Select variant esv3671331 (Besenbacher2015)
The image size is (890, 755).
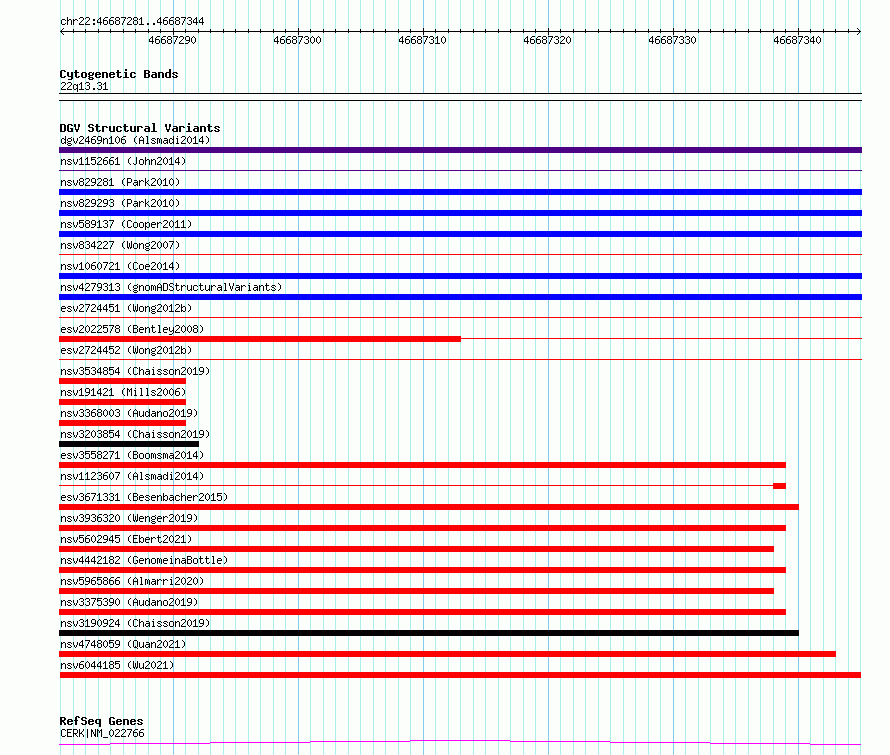(144, 497)
